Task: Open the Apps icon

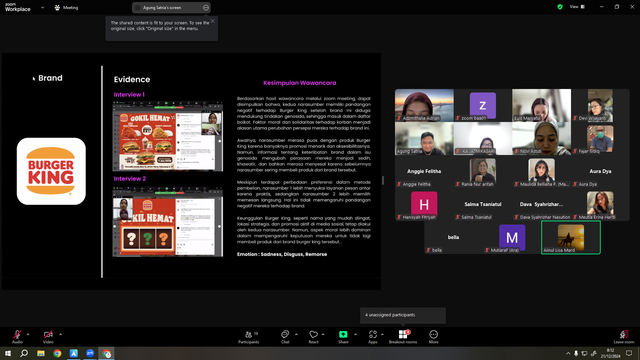Action: 373,334
